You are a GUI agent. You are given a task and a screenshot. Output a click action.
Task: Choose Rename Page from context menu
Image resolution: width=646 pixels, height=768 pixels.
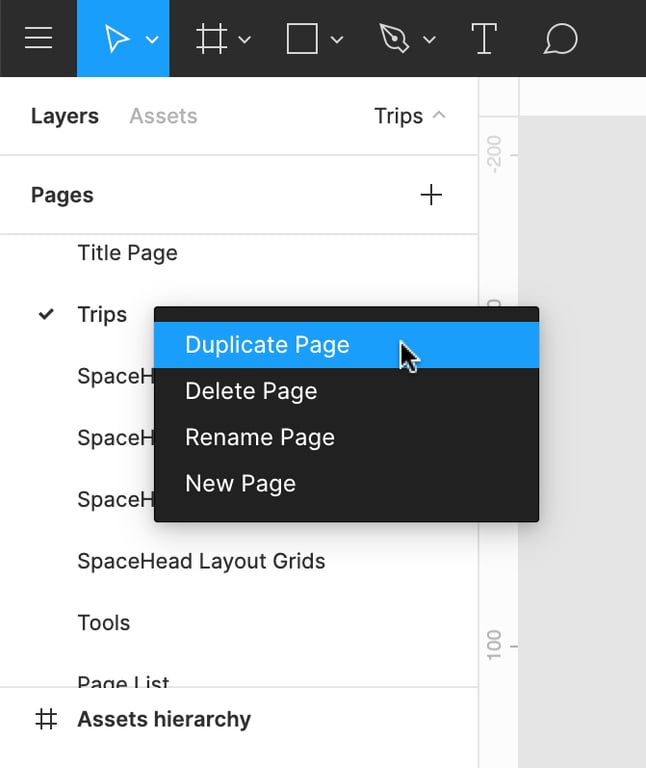[260, 437]
